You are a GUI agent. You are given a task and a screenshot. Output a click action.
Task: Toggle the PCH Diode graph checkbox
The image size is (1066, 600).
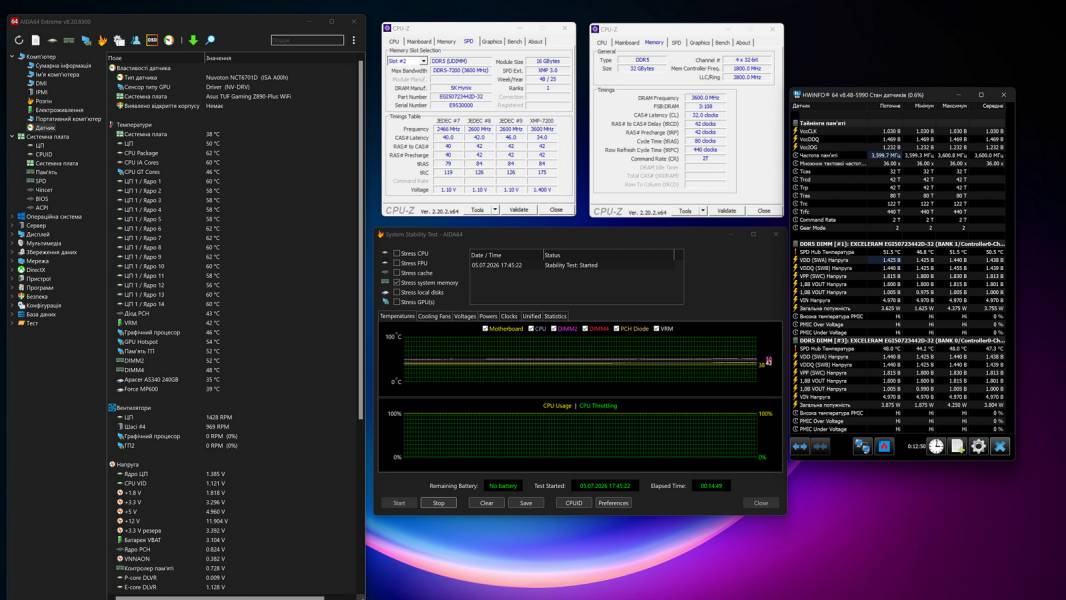617,329
